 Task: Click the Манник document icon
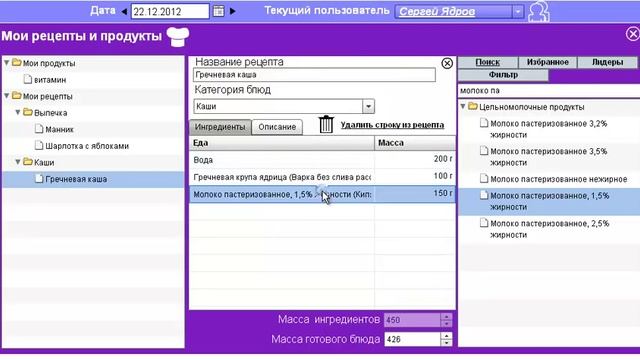(39, 129)
